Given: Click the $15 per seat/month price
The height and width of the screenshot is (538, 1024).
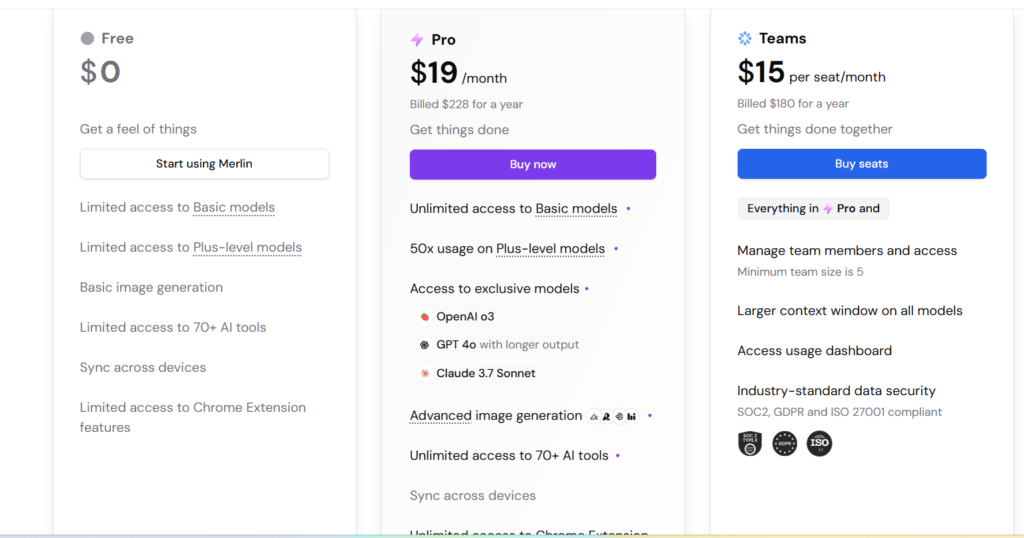Looking at the screenshot, I should click(812, 72).
